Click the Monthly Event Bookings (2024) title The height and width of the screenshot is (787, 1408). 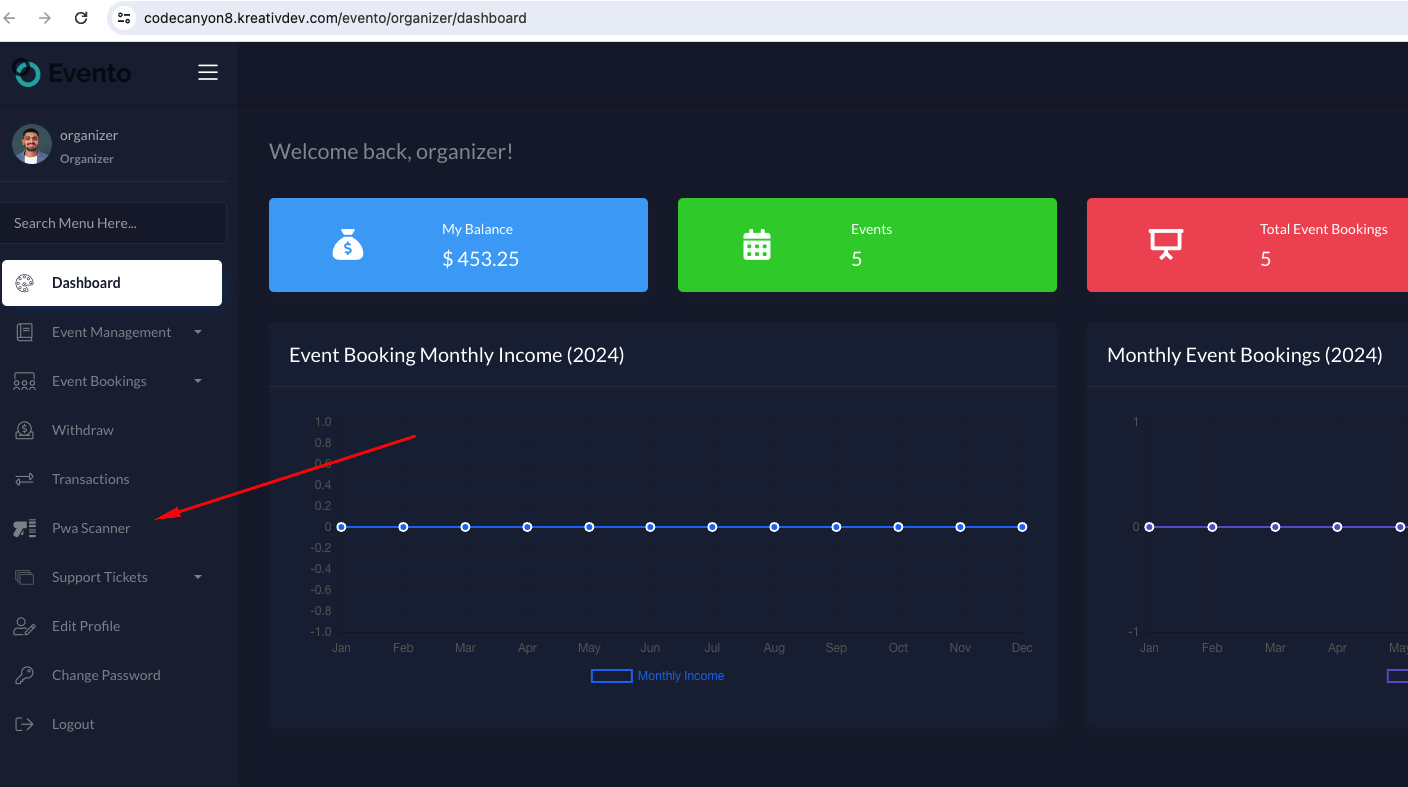pos(1245,355)
